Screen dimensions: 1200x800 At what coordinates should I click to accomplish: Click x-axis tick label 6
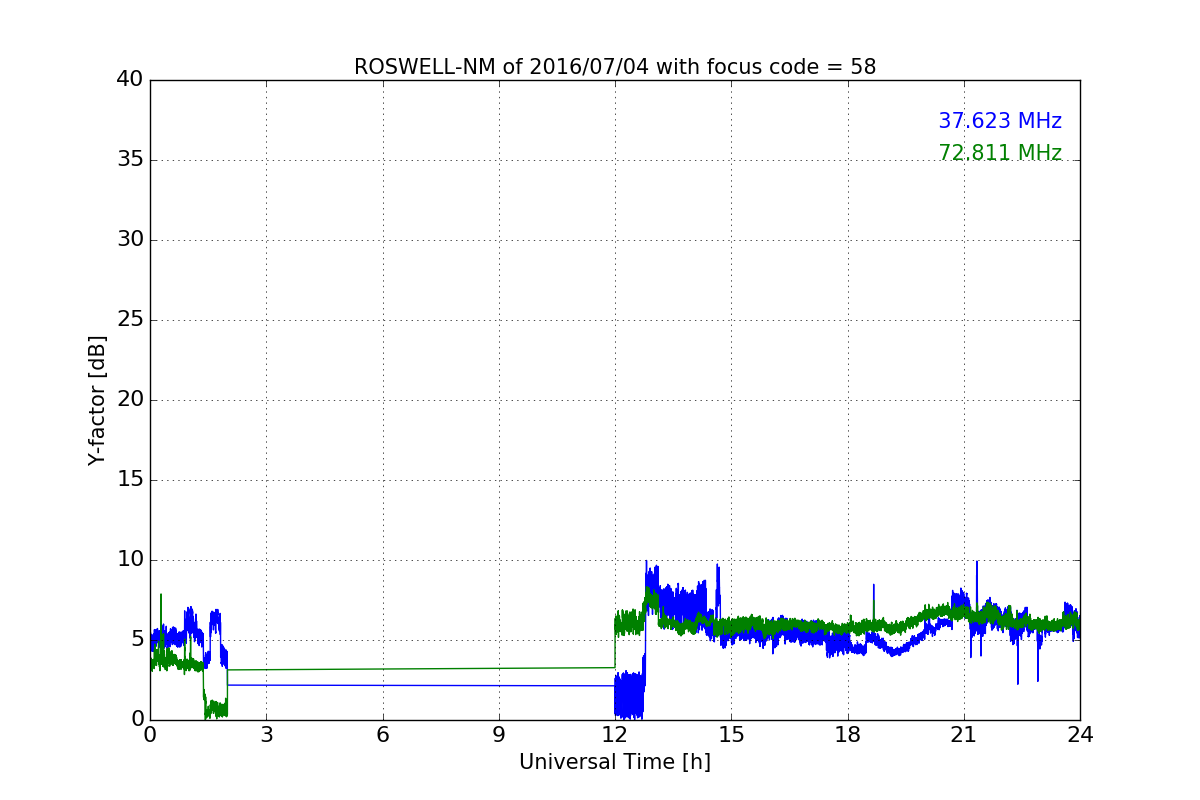383,734
